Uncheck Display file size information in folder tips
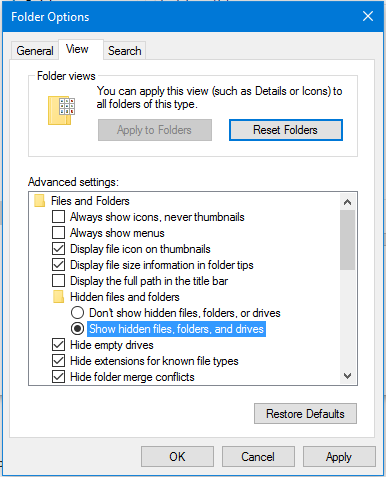 tap(58, 265)
